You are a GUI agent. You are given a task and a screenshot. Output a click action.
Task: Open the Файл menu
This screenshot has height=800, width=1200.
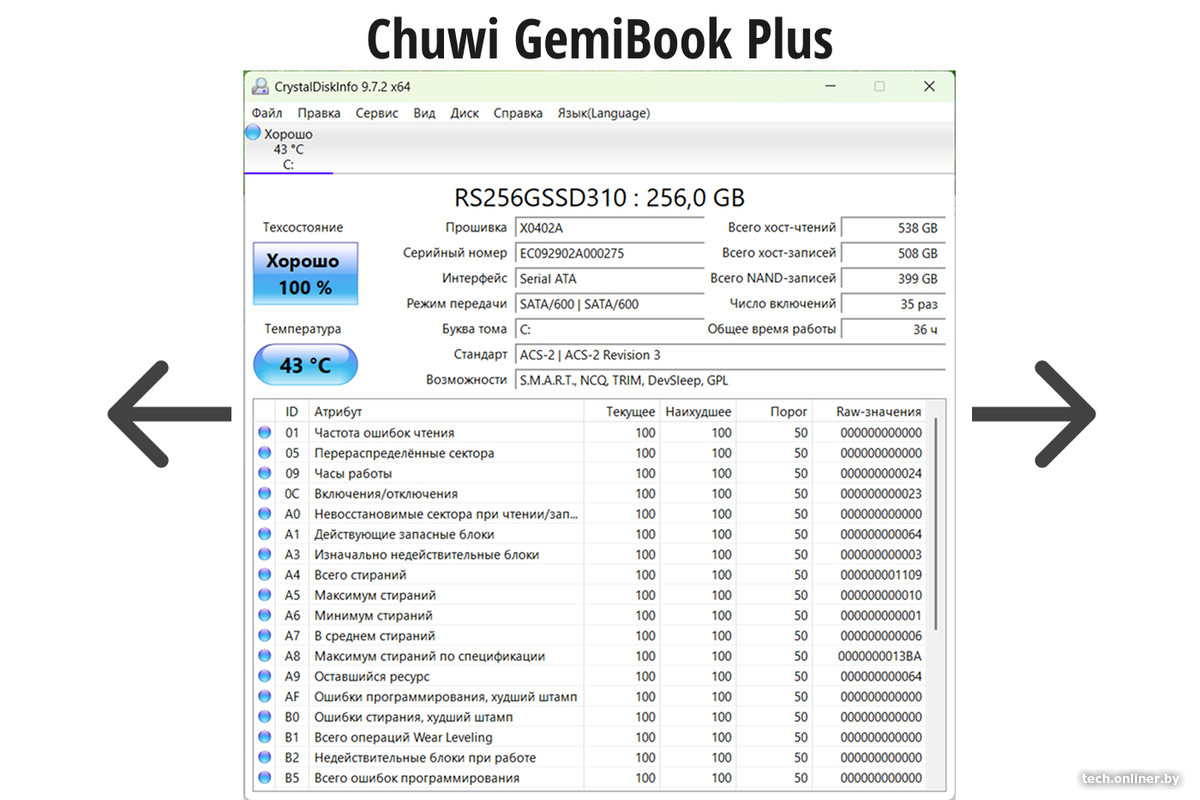267,113
